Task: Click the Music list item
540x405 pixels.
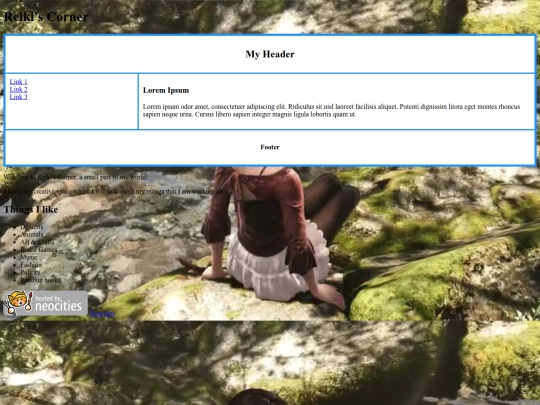Action: (x=29, y=257)
